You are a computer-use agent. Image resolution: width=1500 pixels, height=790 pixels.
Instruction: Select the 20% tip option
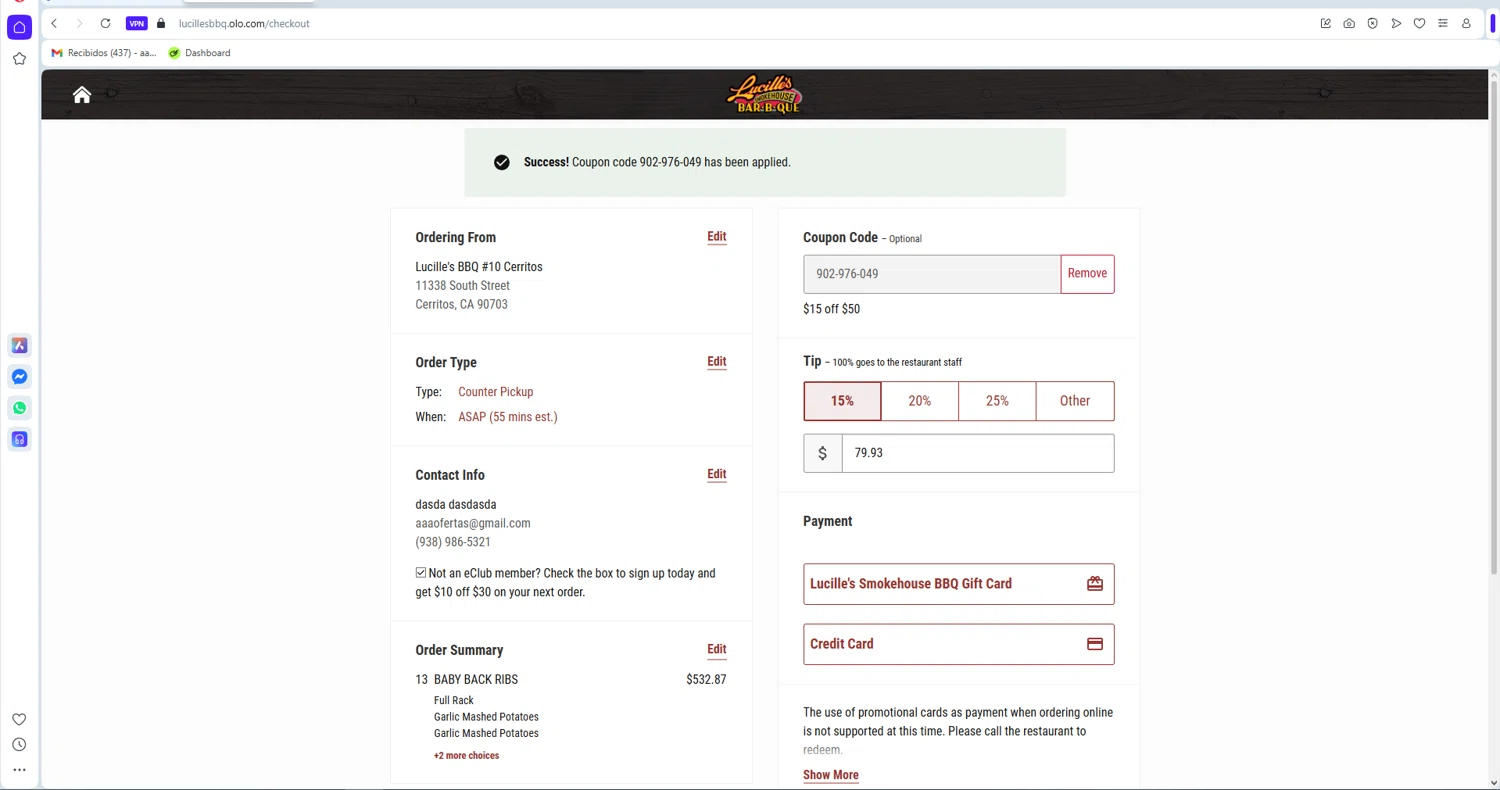point(920,401)
